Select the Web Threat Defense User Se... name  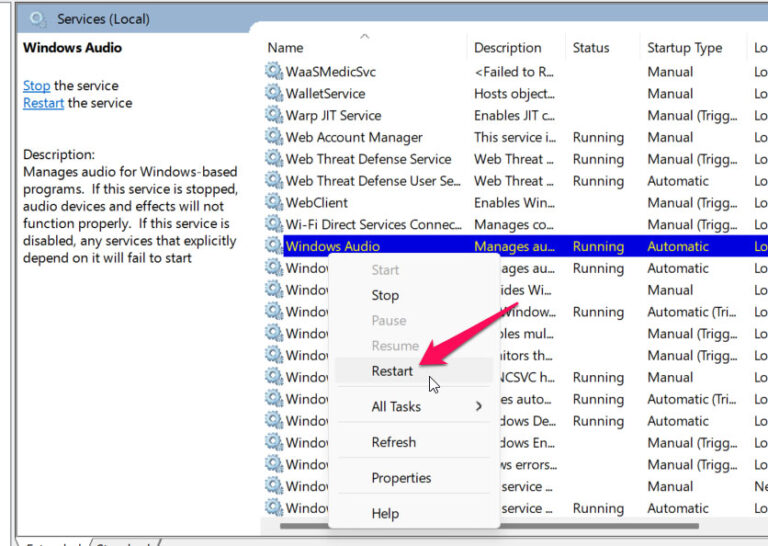pyautogui.click(x=373, y=181)
